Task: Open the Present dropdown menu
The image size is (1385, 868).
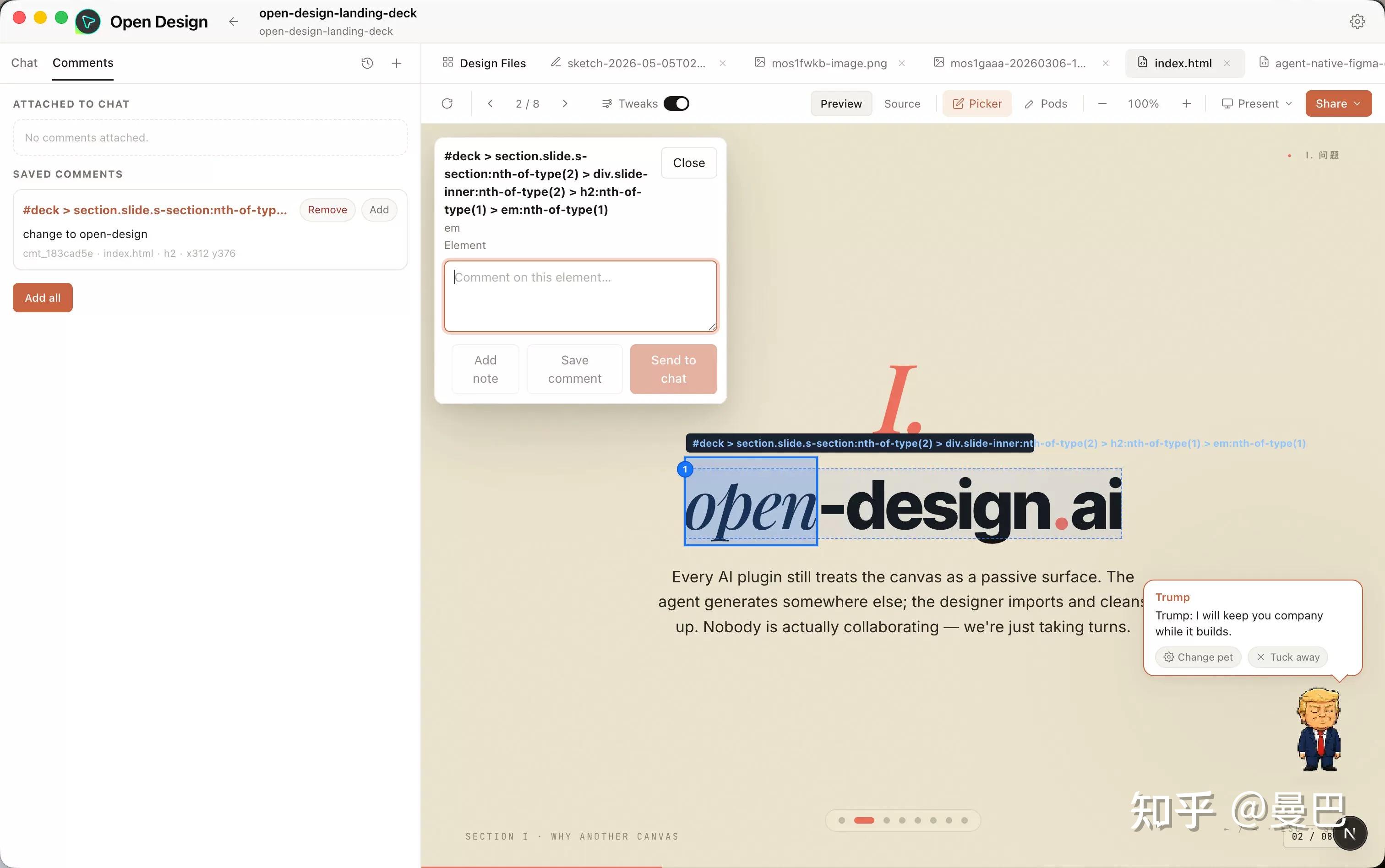Action: click(1256, 103)
